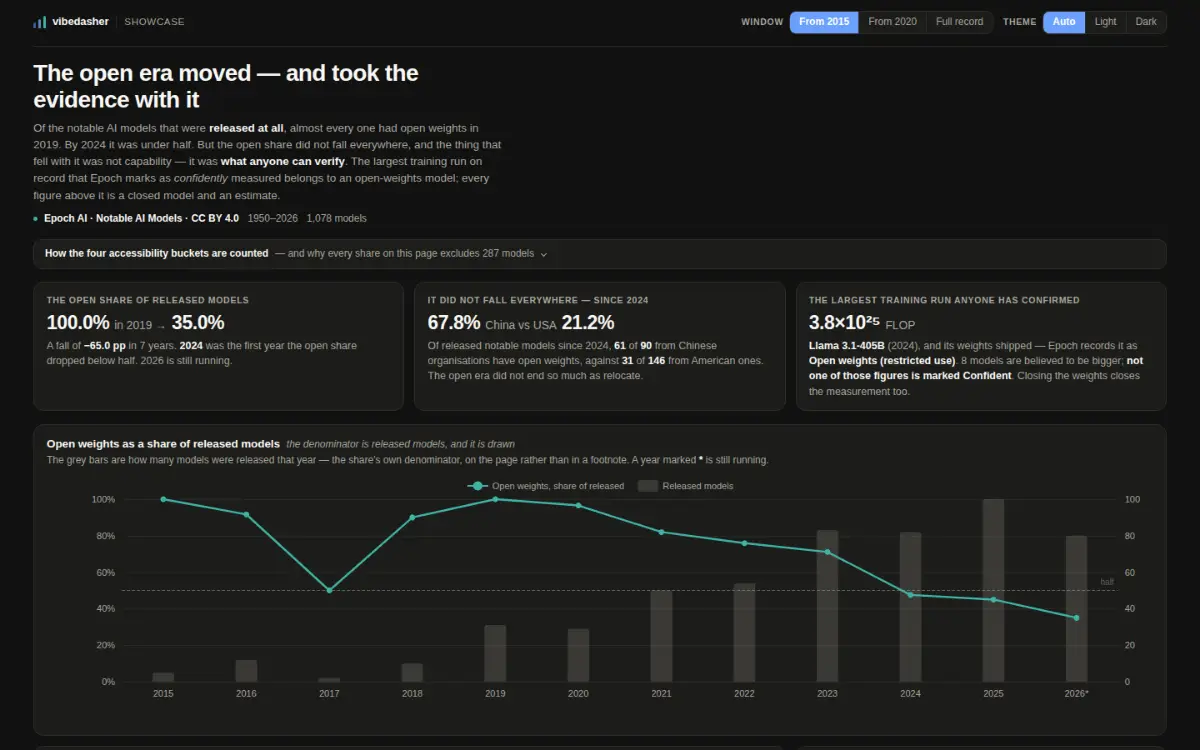Click the '35.0%' value in open share card
The image size is (1200, 750).
tap(198, 322)
